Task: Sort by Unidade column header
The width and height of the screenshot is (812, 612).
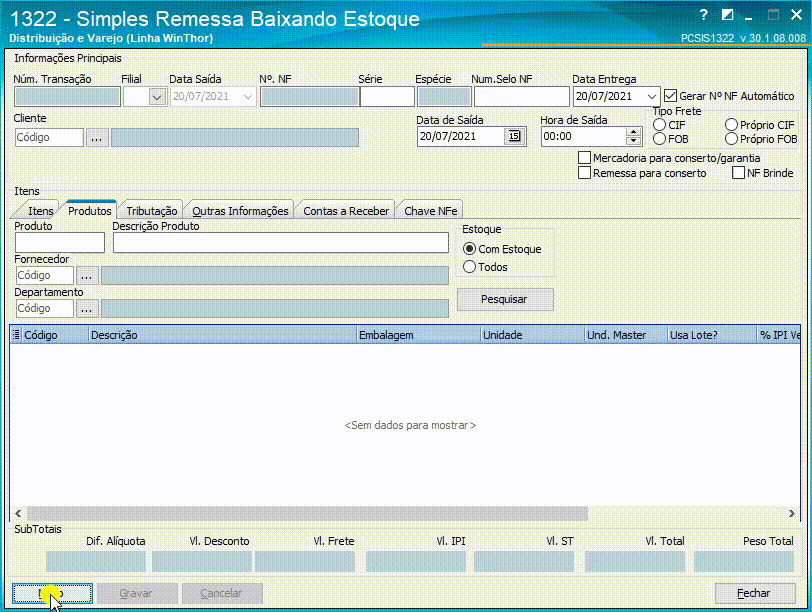Action: click(x=532, y=335)
